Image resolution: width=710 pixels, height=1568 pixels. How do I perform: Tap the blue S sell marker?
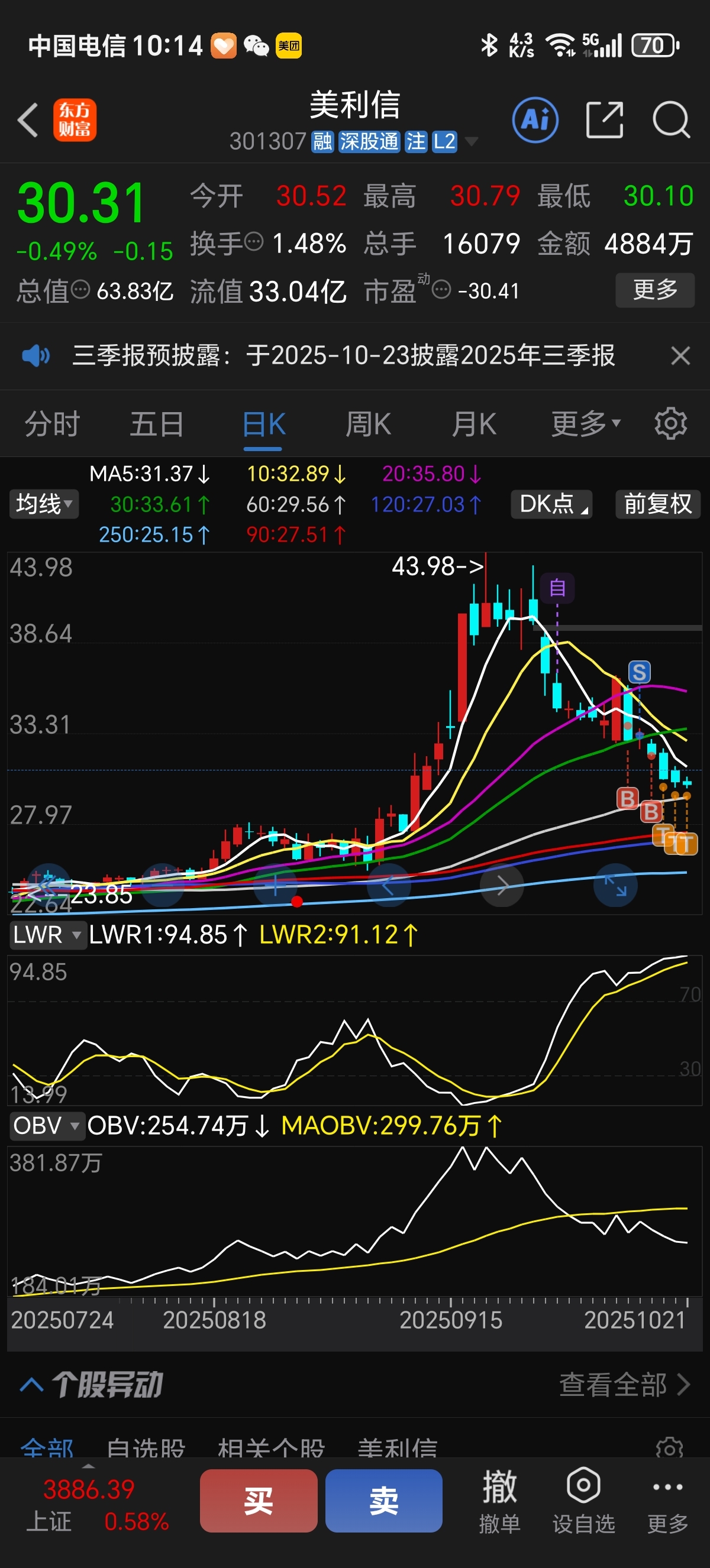[x=639, y=672]
